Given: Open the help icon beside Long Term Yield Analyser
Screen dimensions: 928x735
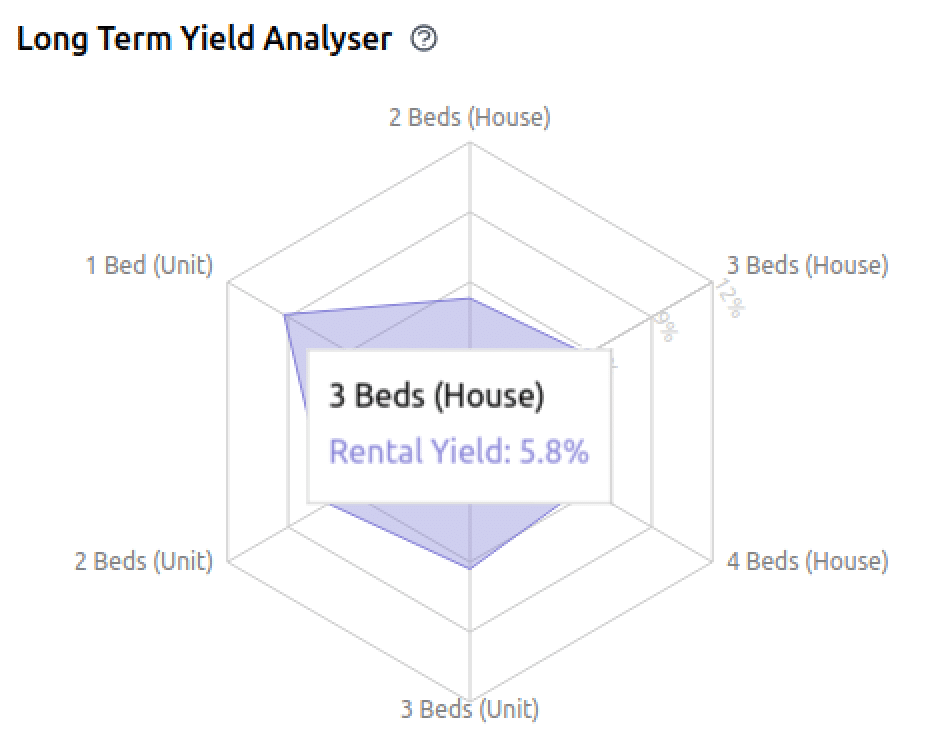Looking at the screenshot, I should (x=424, y=39).
